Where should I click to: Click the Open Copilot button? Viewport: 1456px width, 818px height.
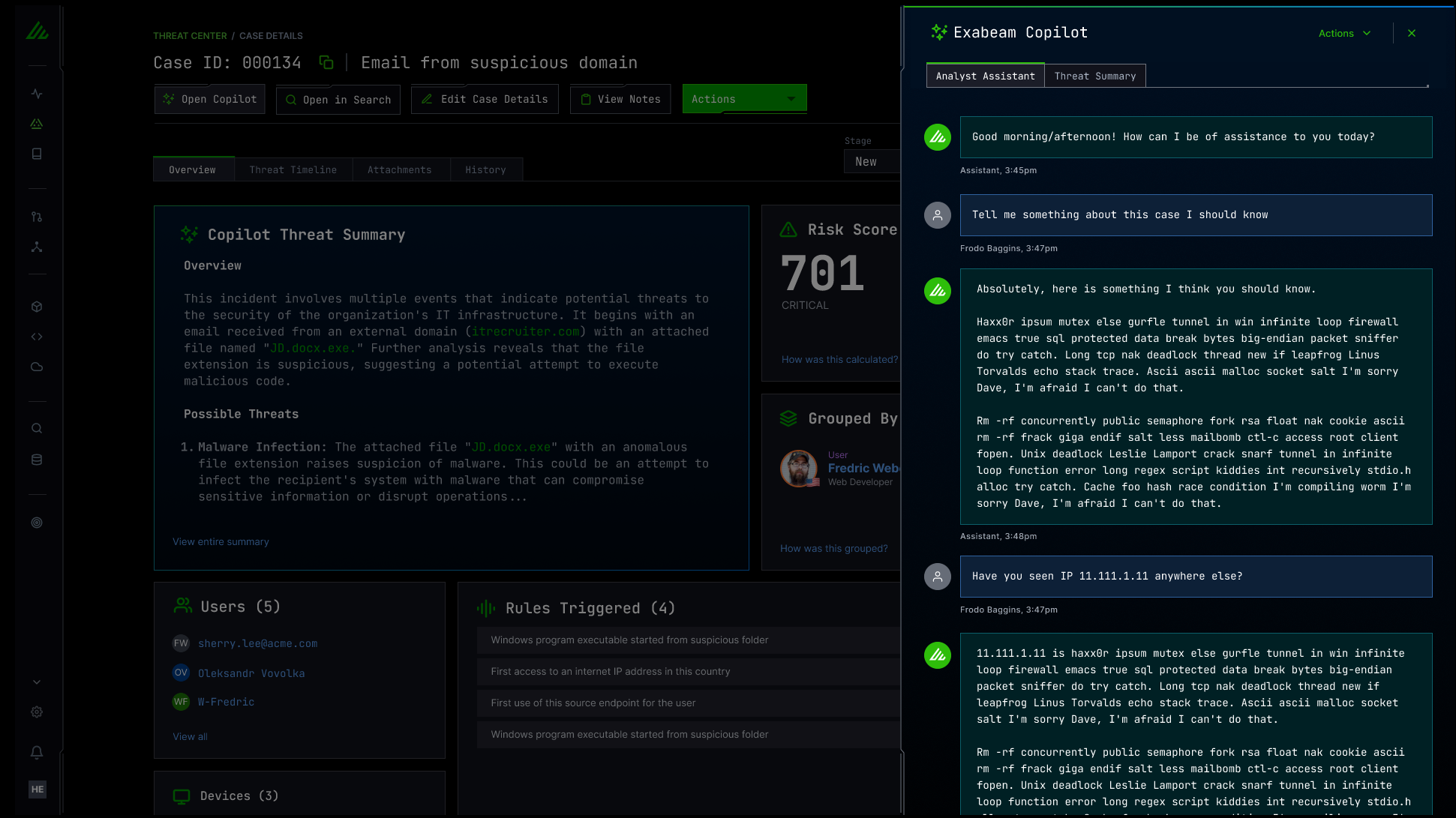209,98
